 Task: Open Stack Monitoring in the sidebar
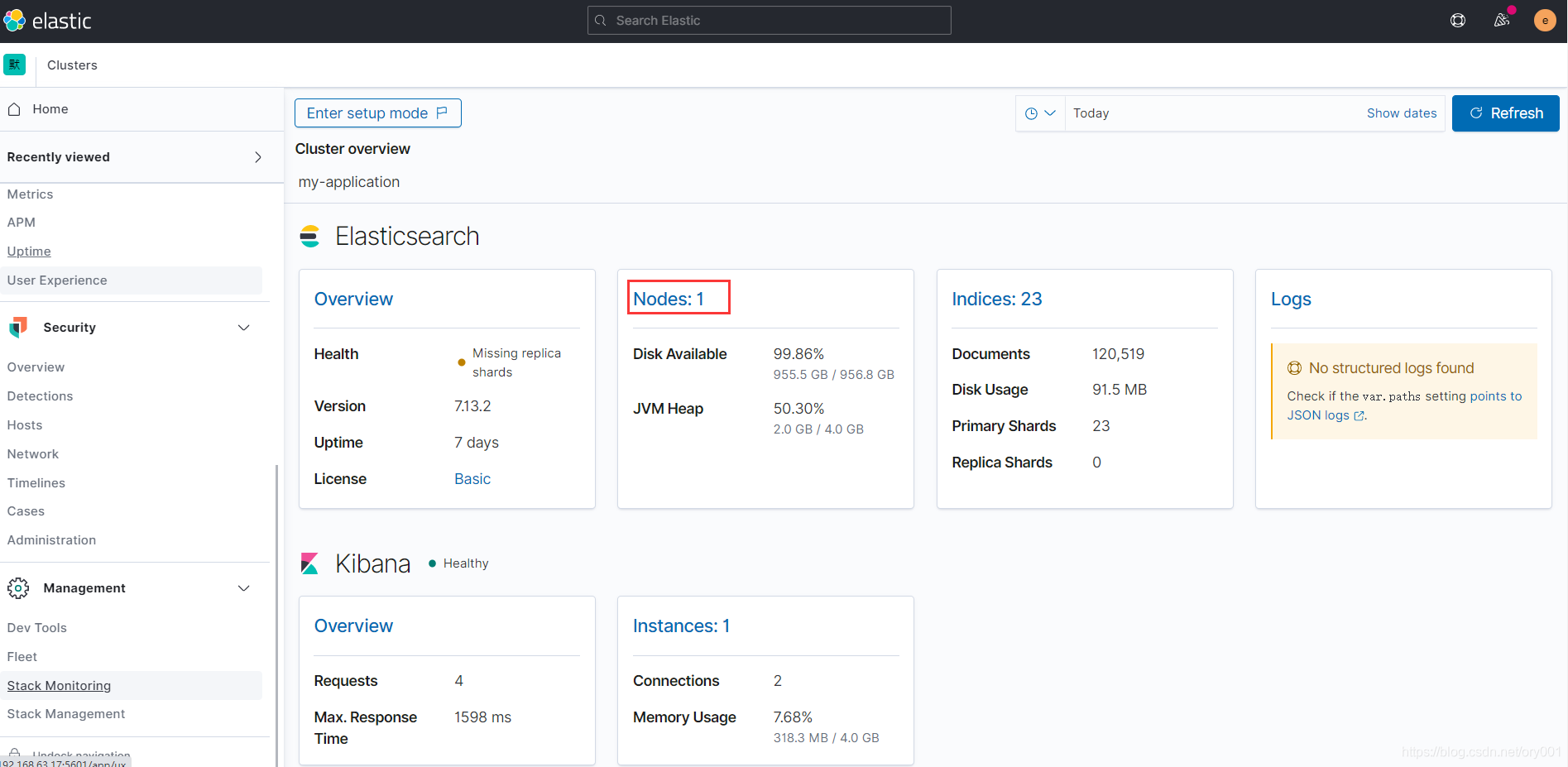click(x=59, y=686)
